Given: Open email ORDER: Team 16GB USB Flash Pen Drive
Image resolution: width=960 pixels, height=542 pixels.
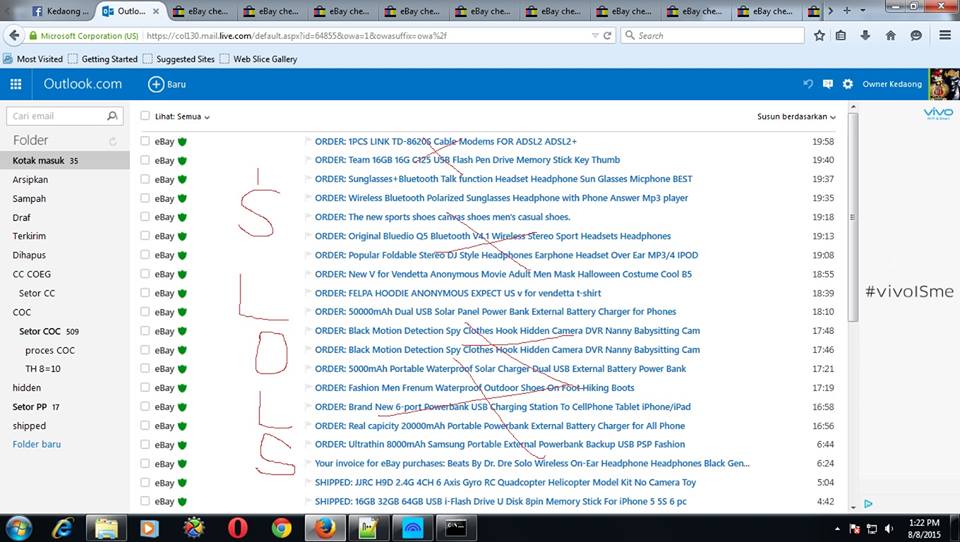Looking at the screenshot, I should pos(467,160).
